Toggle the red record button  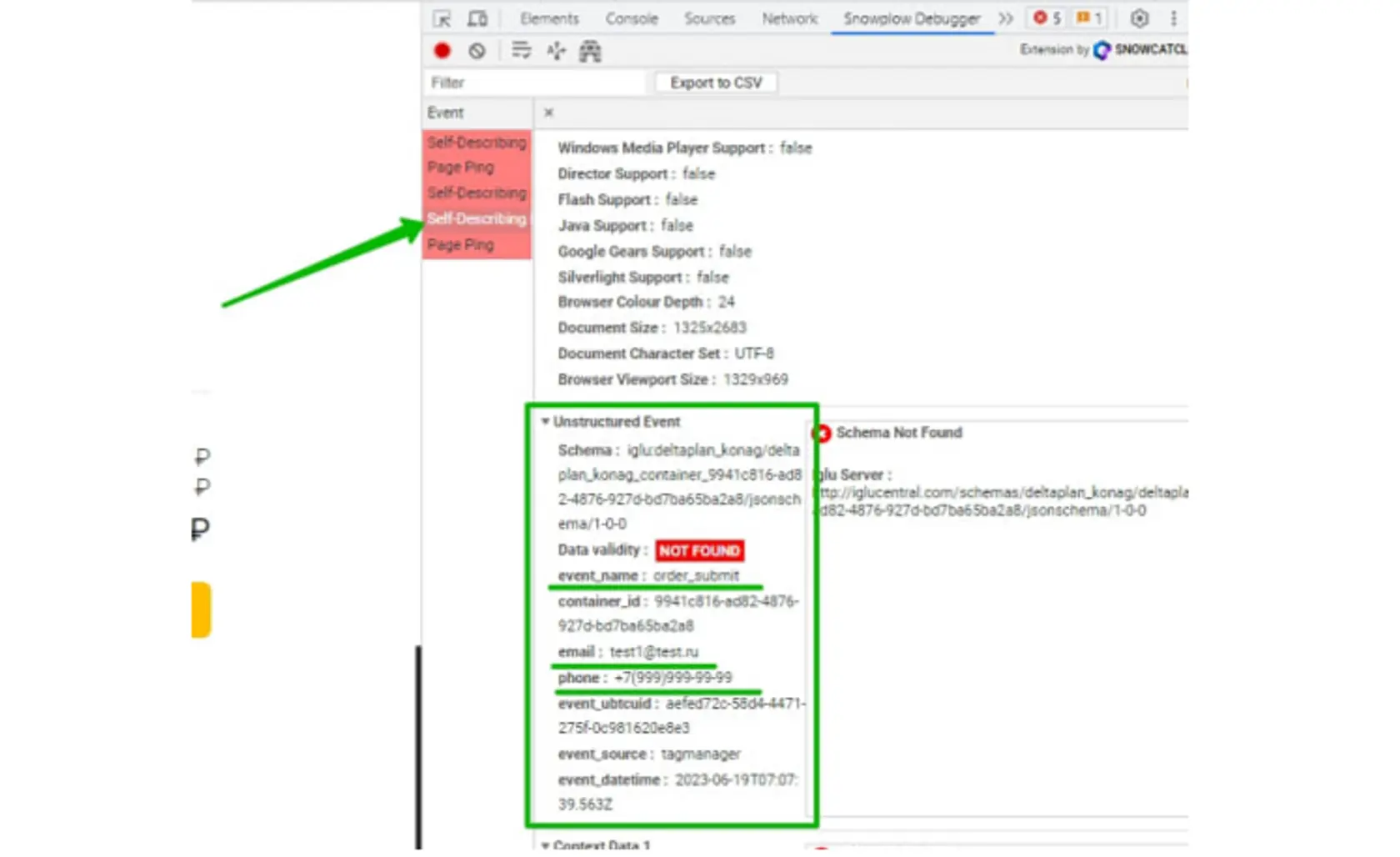(x=442, y=51)
